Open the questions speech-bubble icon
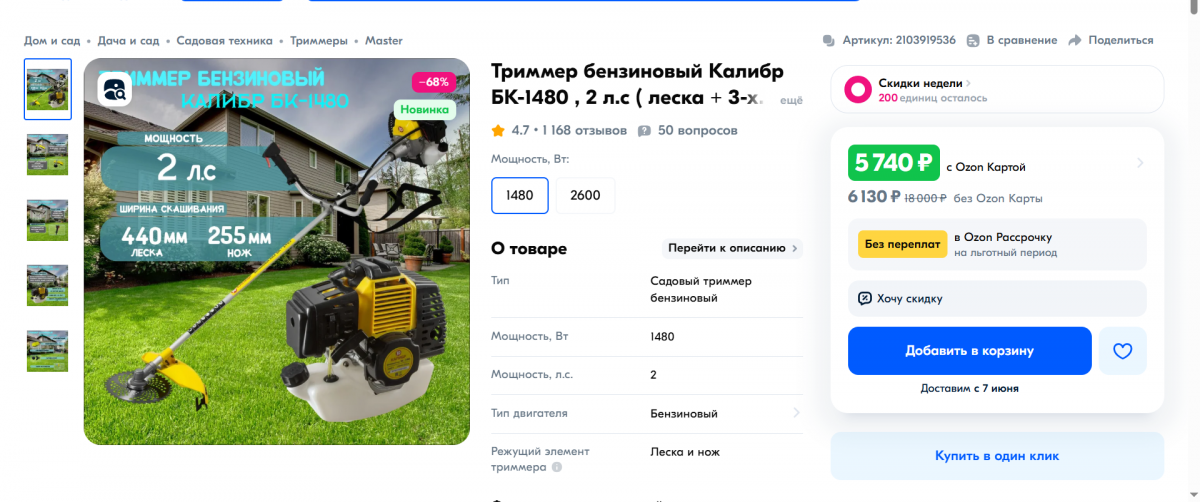This screenshot has height=502, width=1200. pyautogui.click(x=645, y=131)
